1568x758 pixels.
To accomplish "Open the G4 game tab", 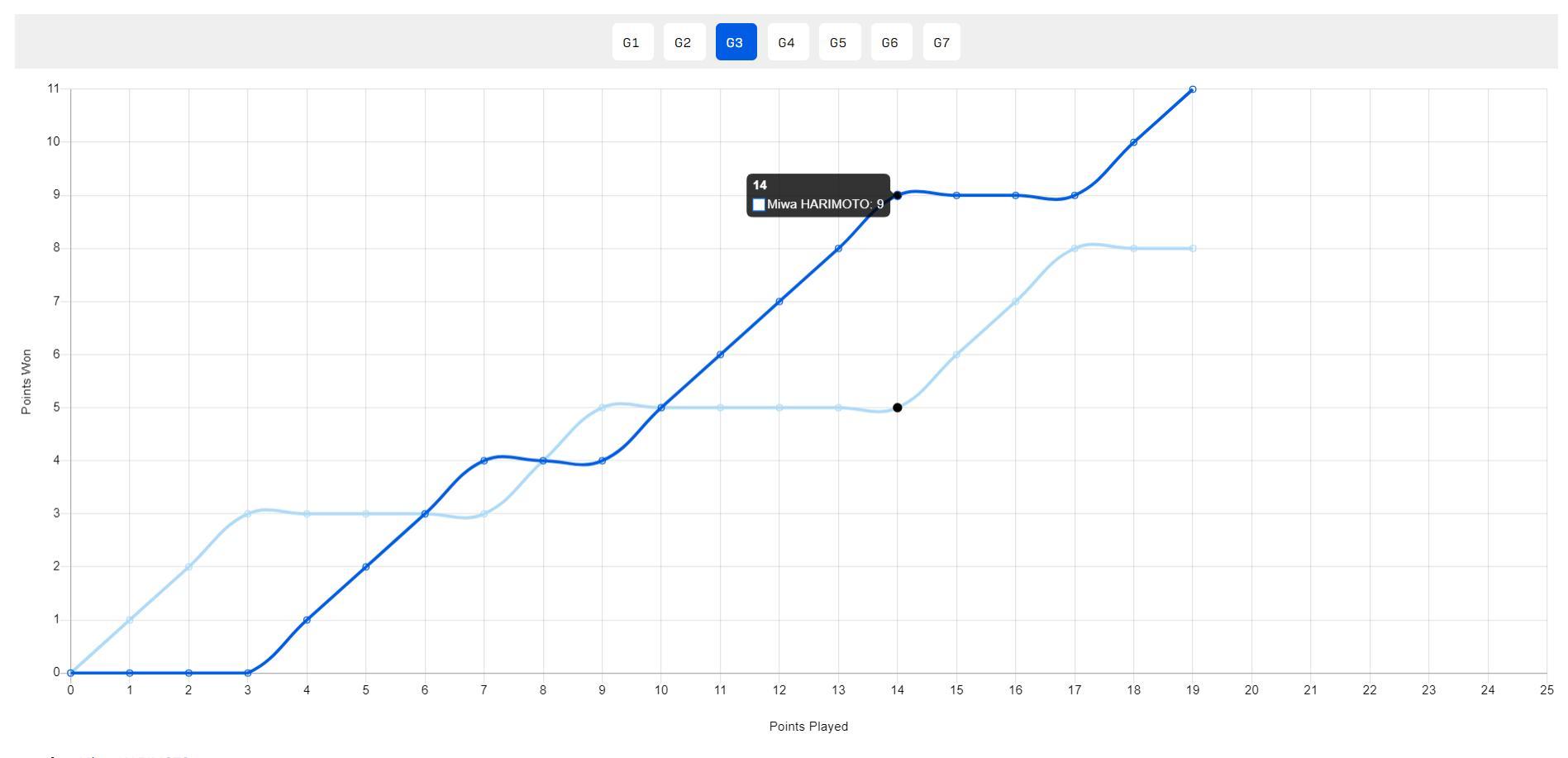I will coord(787,42).
